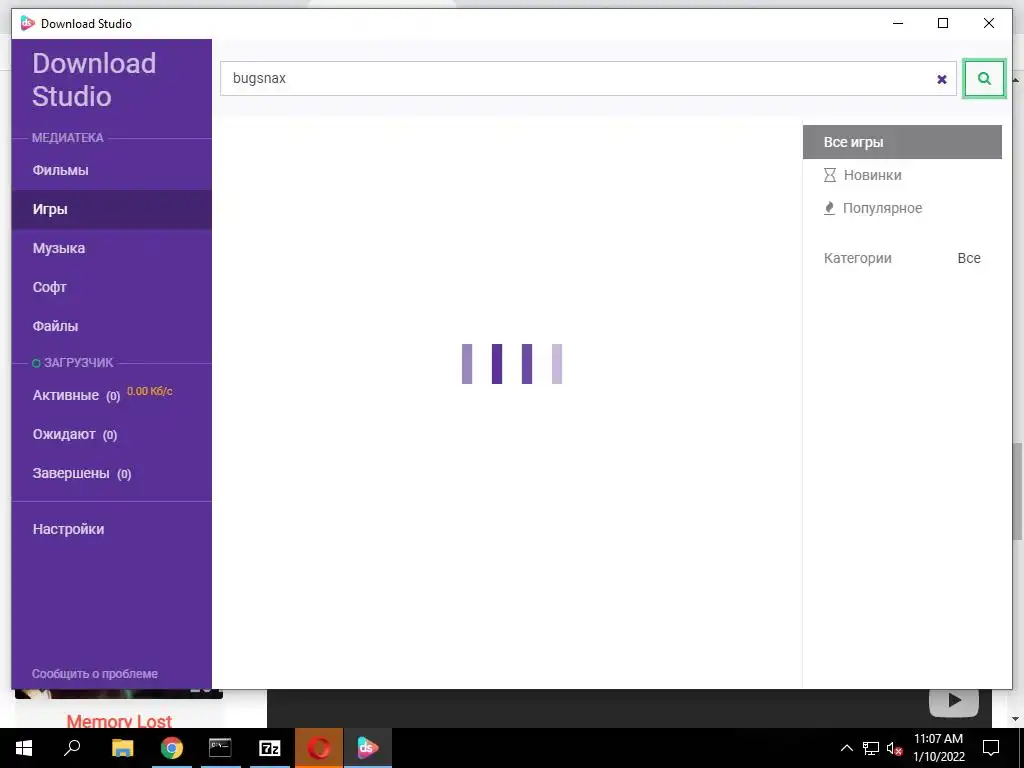
Task: Open the notification center icon
Action: pyautogui.click(x=991, y=748)
